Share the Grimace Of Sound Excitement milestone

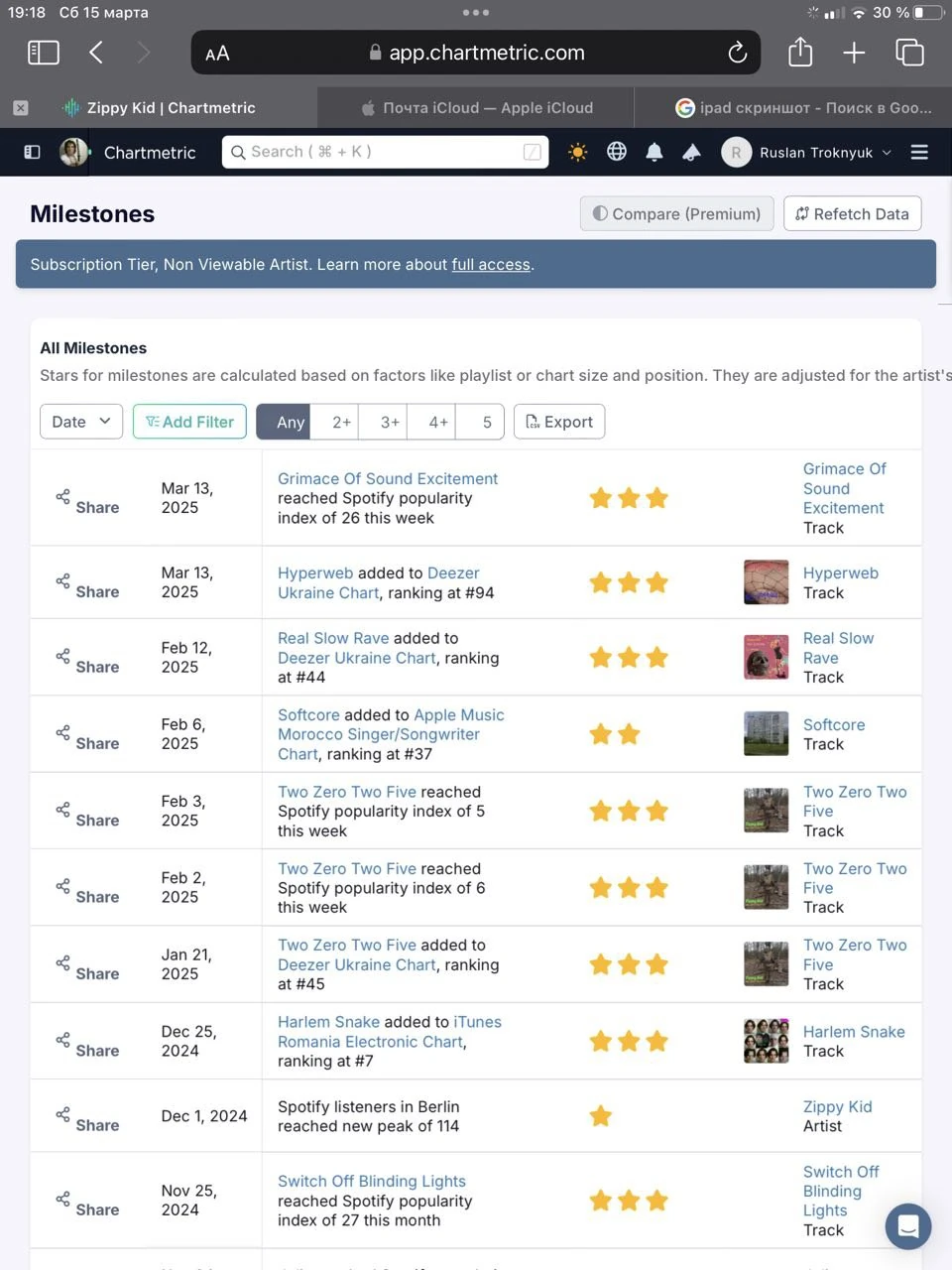click(x=87, y=502)
